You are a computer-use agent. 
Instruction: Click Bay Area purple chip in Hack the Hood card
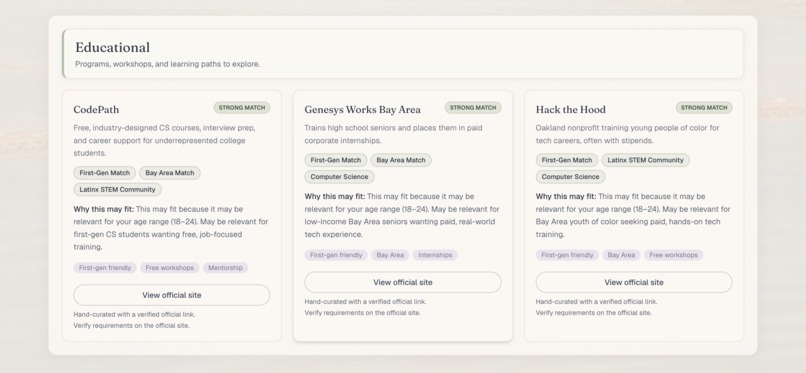[x=621, y=255]
